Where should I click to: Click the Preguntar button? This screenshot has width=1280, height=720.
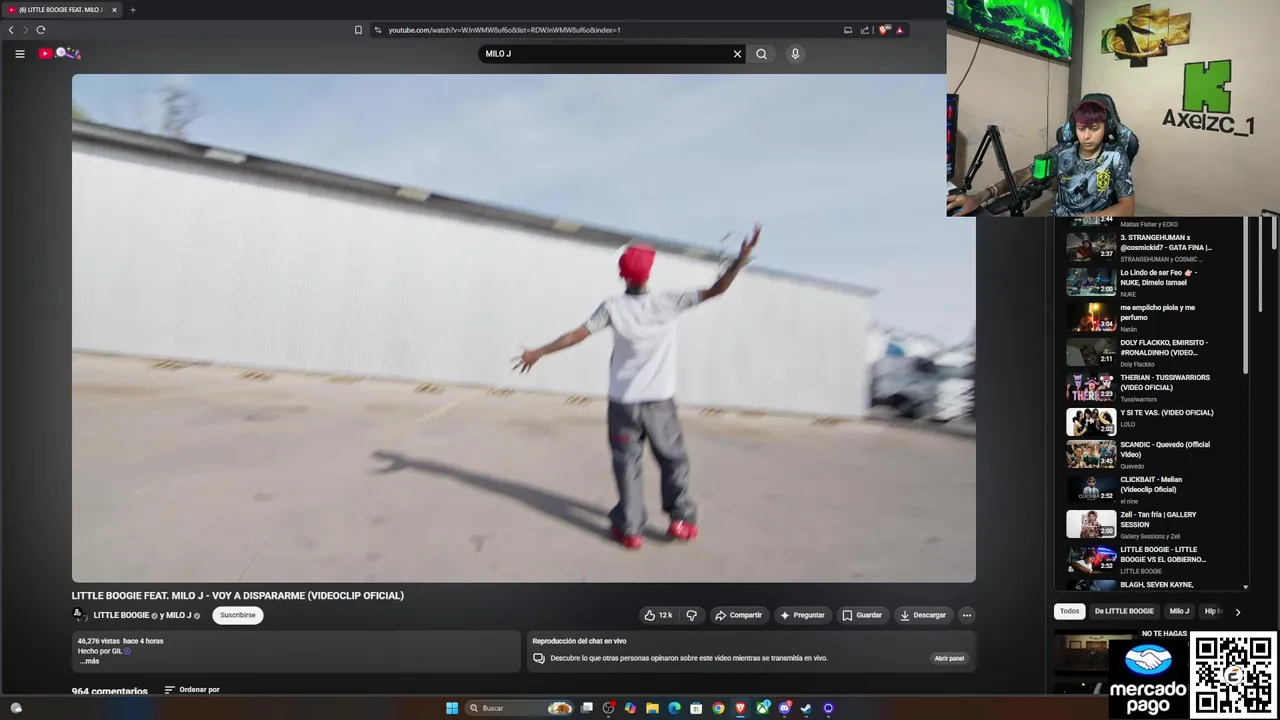803,615
